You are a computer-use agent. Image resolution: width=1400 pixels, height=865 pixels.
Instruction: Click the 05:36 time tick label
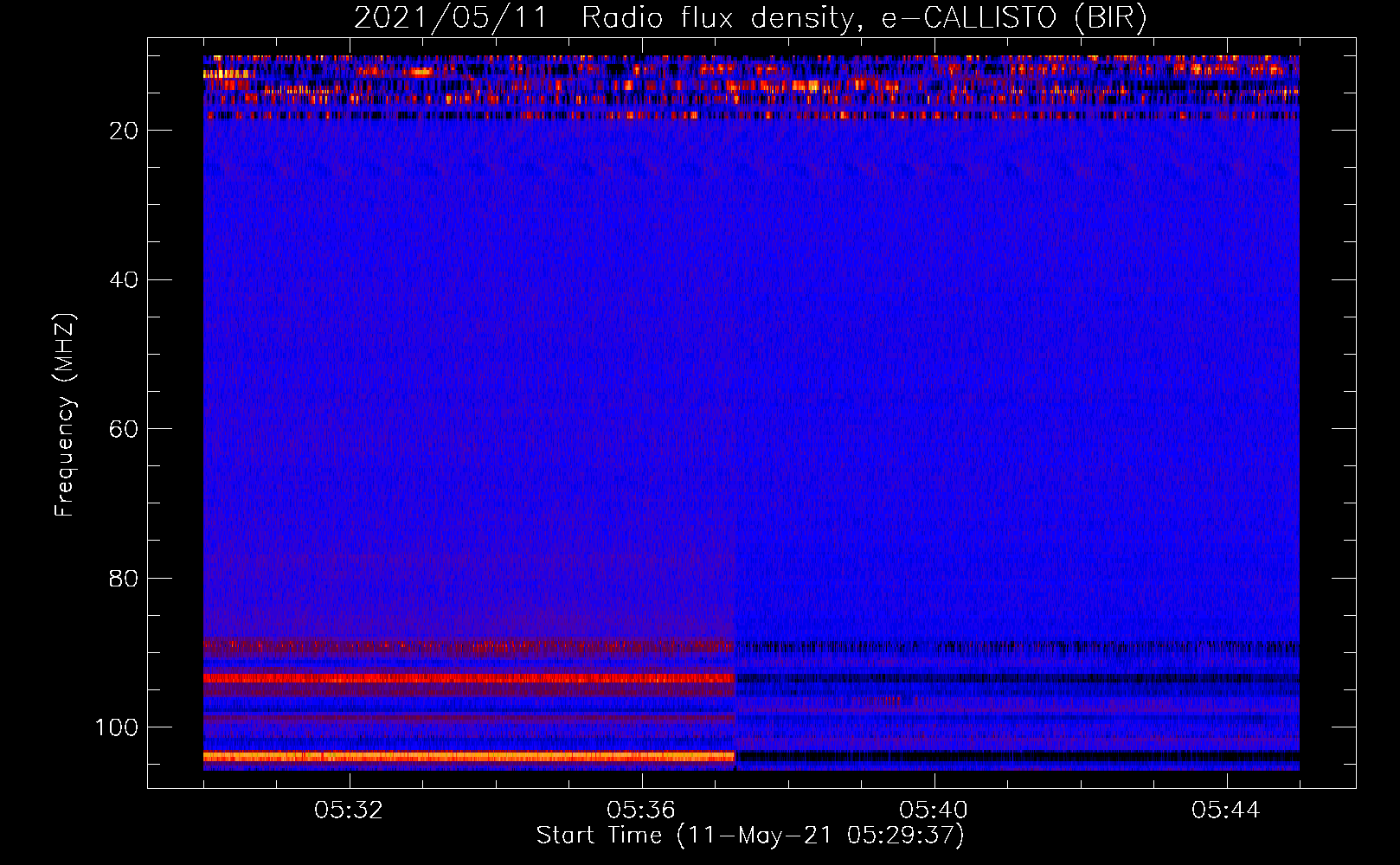pos(641,811)
